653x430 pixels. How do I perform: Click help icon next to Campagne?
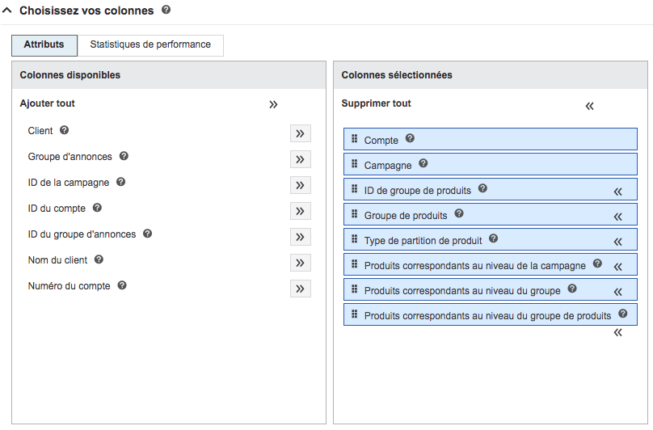coord(423,164)
